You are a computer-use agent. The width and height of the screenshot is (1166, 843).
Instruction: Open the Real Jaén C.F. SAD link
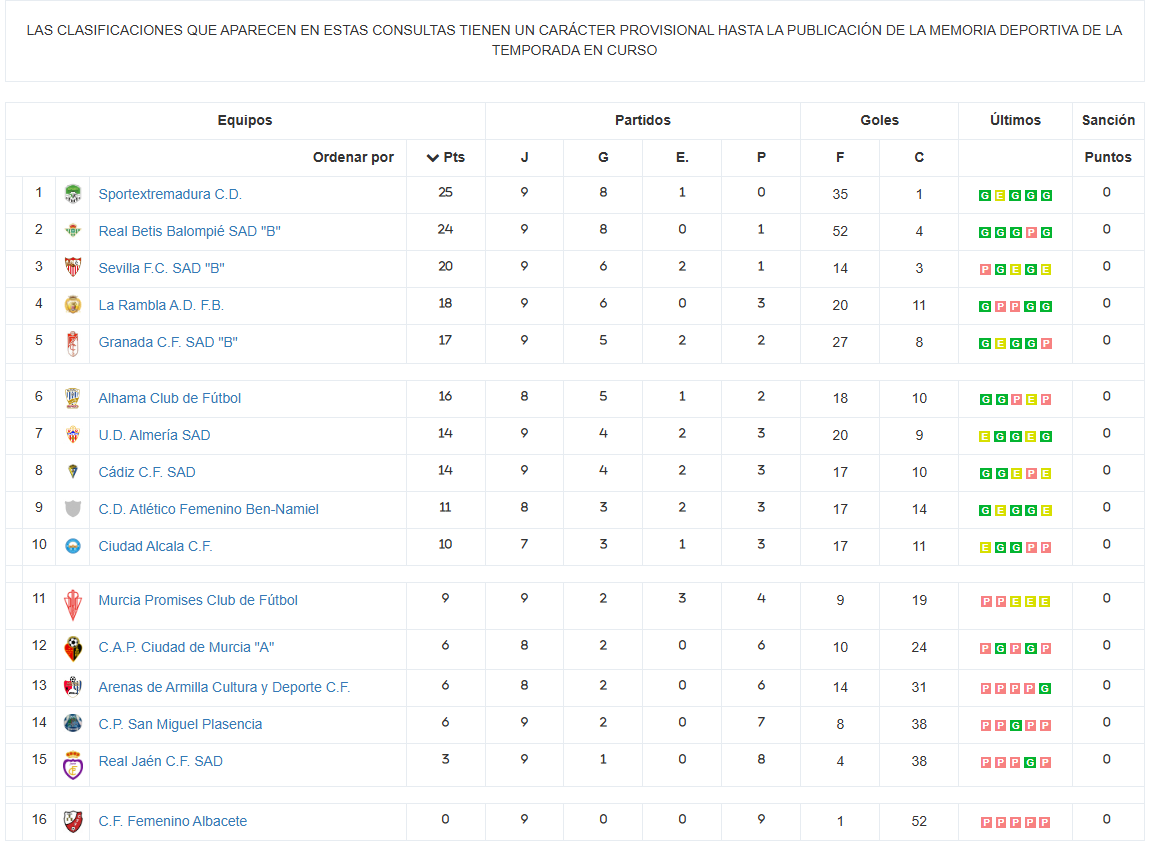(161, 762)
